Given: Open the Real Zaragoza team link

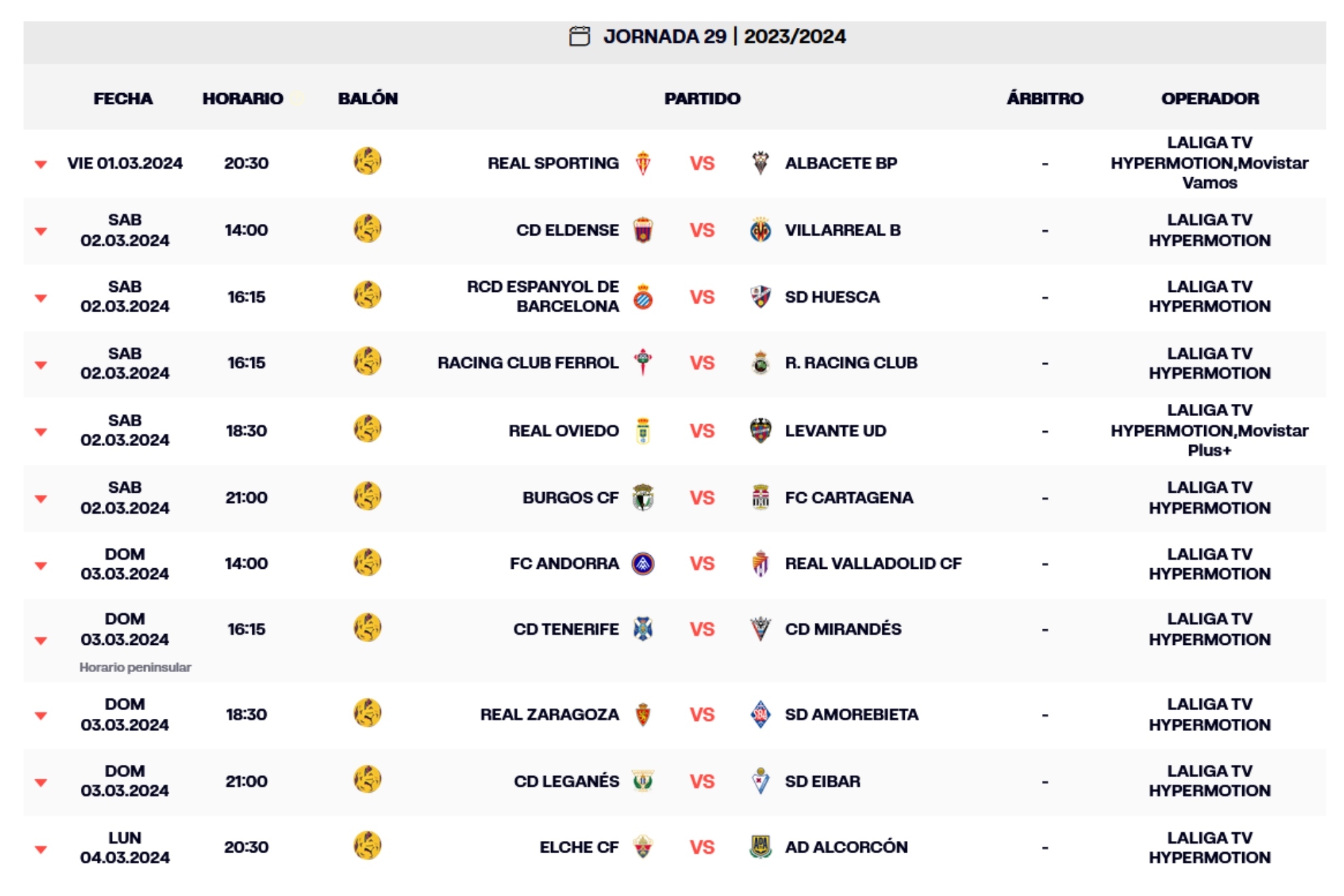Looking at the screenshot, I should (x=549, y=715).
